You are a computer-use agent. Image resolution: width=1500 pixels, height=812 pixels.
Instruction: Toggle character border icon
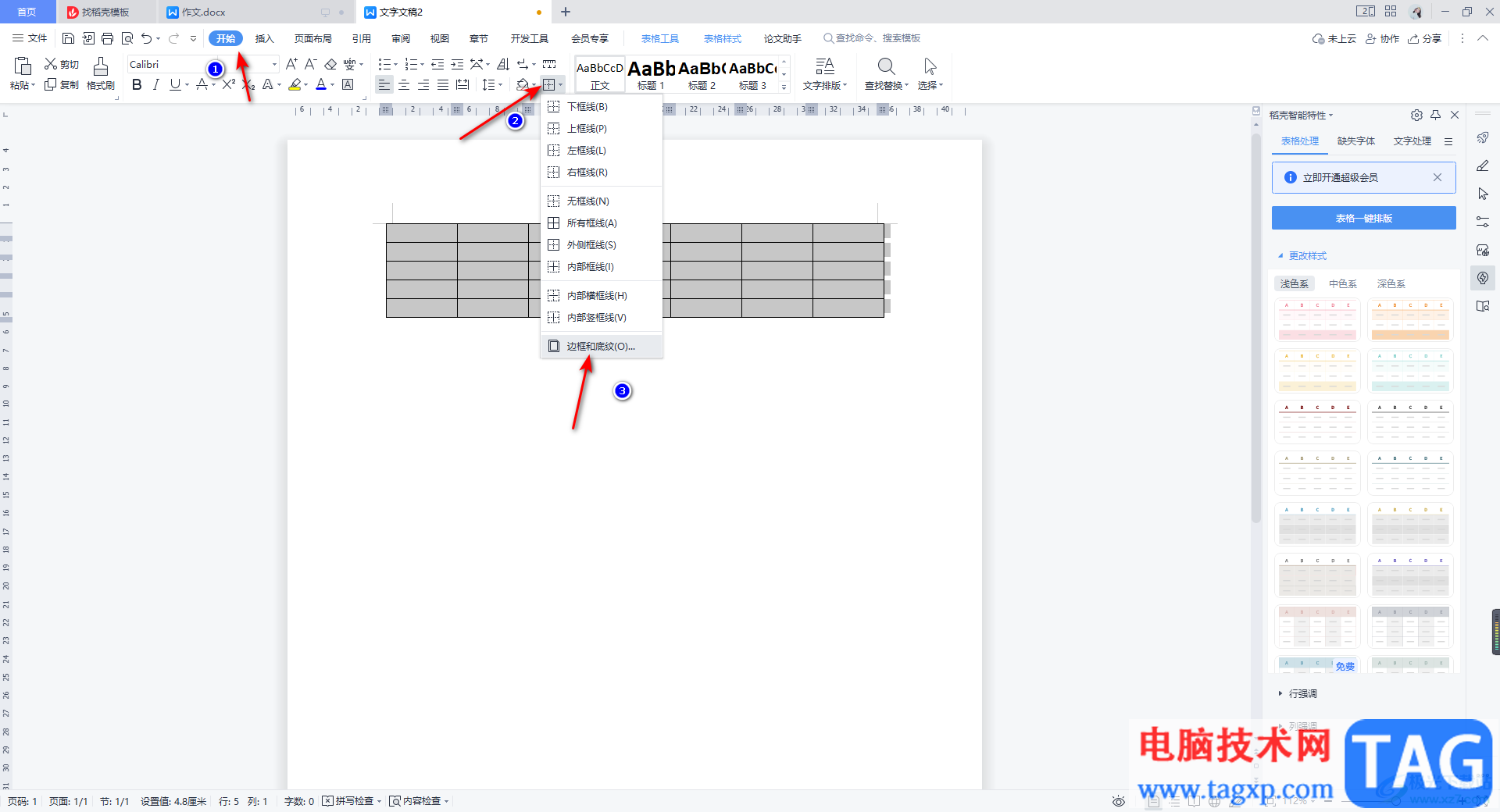coord(348,84)
